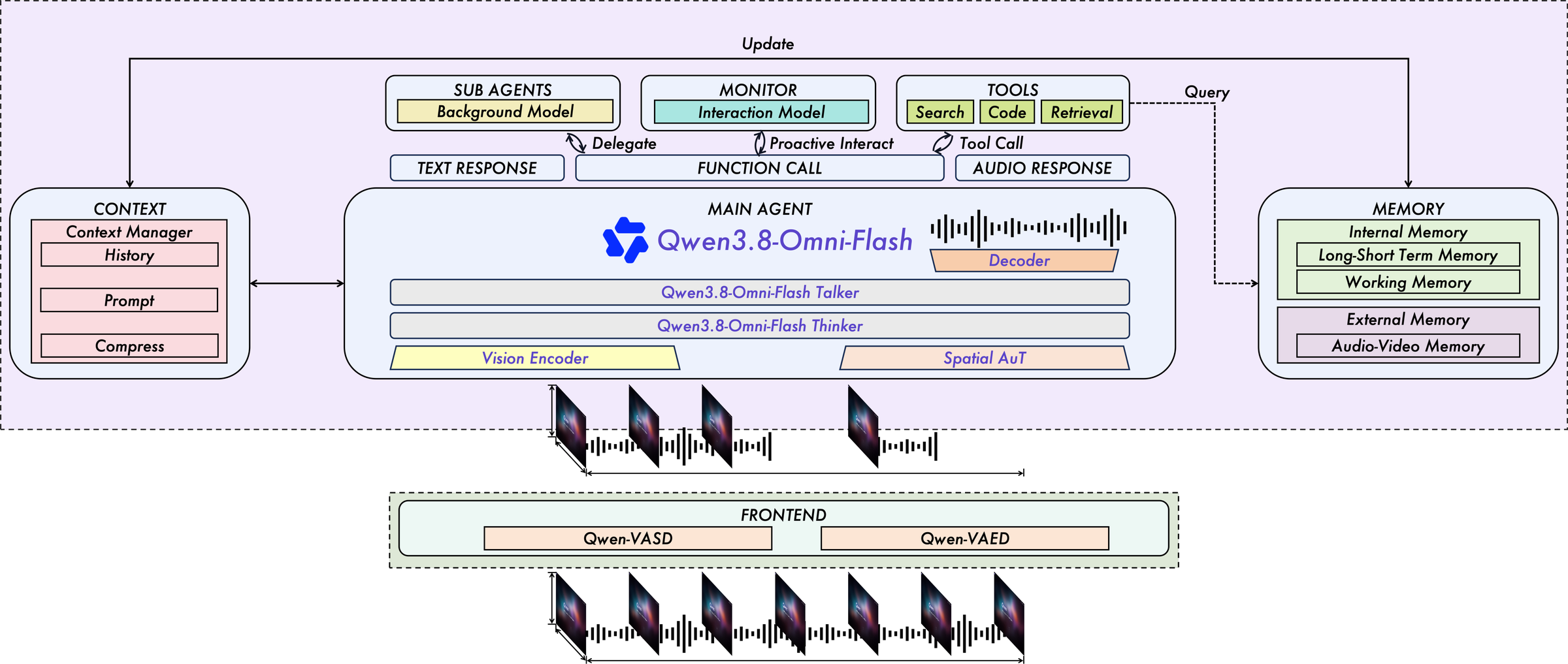Click the Qwen-VASD frontend box
The width and height of the screenshot is (1568, 664).
coord(628,539)
